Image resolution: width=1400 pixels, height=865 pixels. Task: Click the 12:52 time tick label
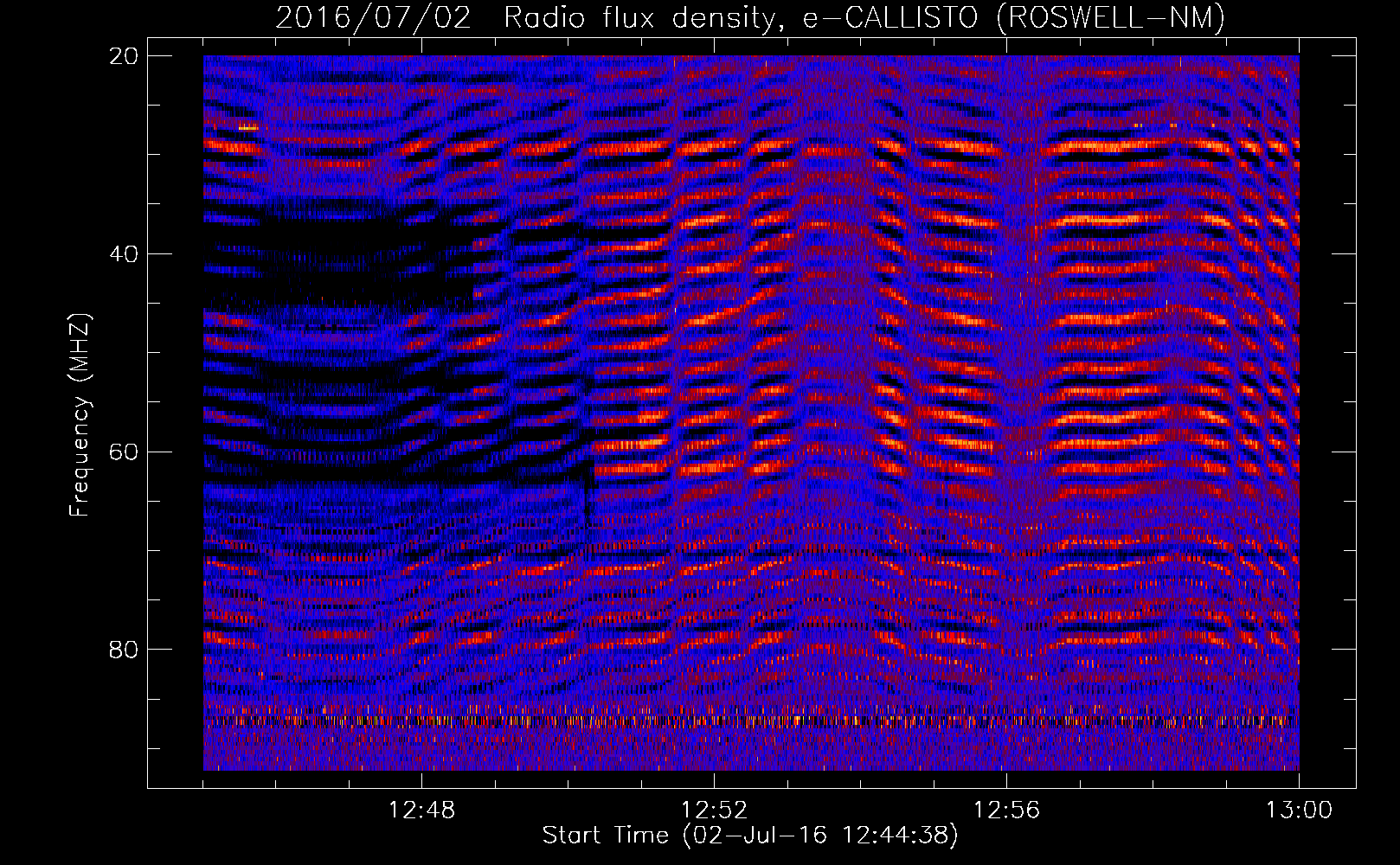pyautogui.click(x=714, y=811)
